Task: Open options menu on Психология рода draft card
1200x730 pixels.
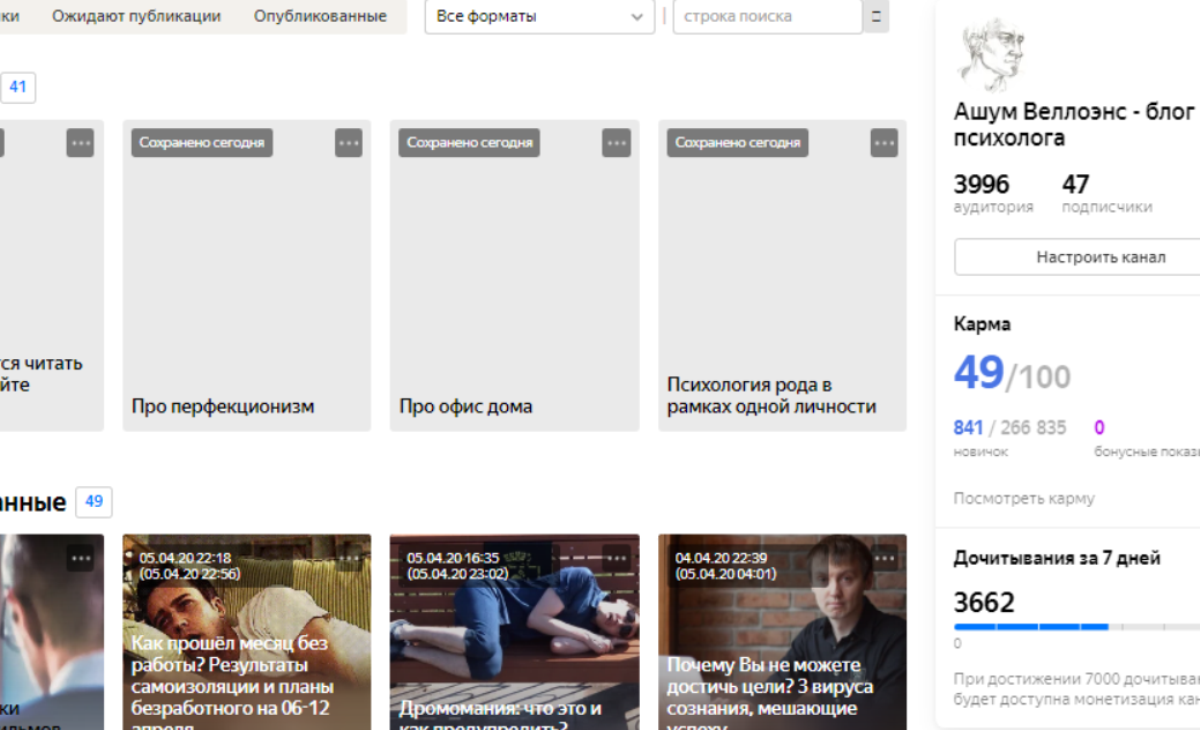Action: [x=884, y=143]
